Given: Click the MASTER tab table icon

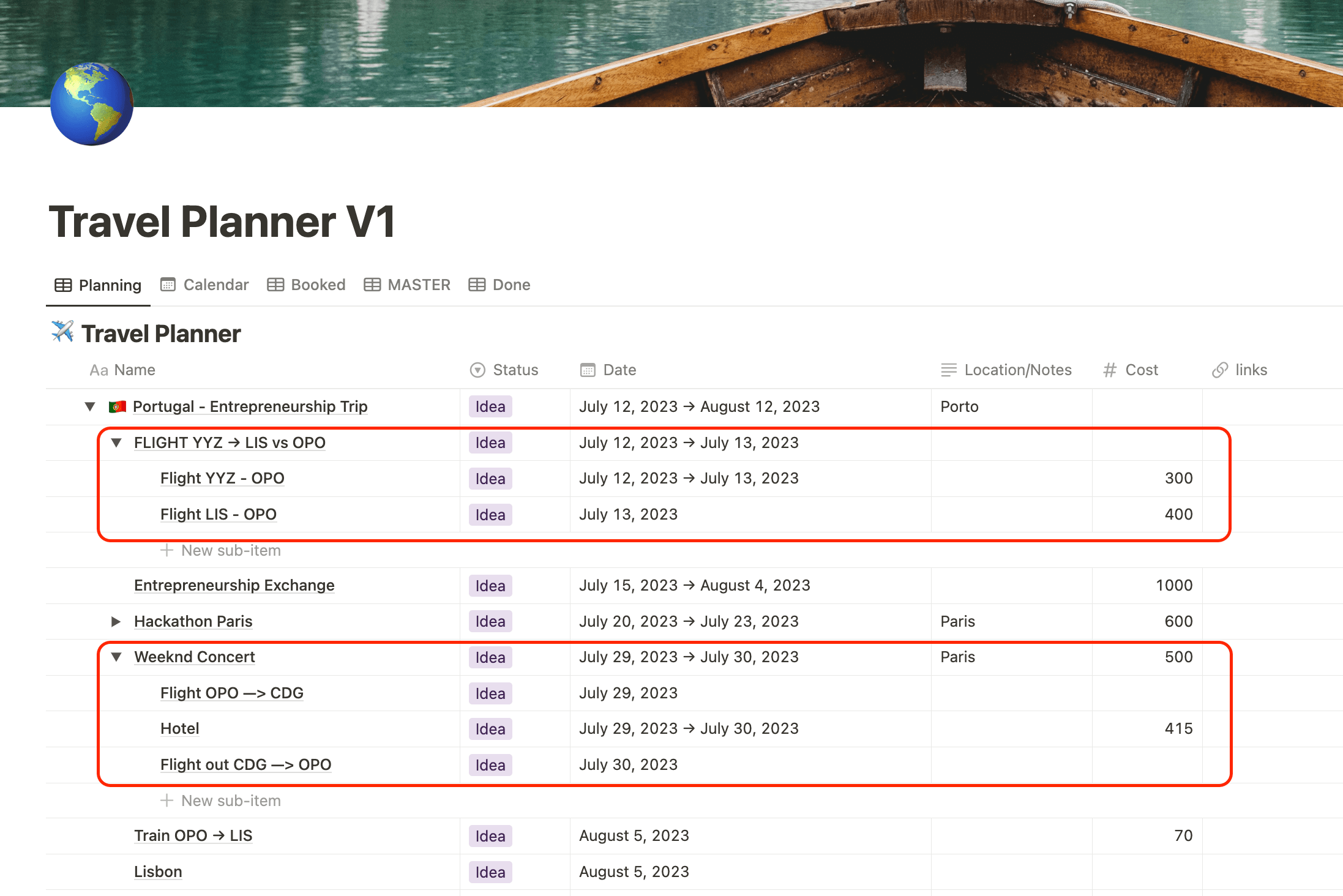Looking at the screenshot, I should (372, 285).
